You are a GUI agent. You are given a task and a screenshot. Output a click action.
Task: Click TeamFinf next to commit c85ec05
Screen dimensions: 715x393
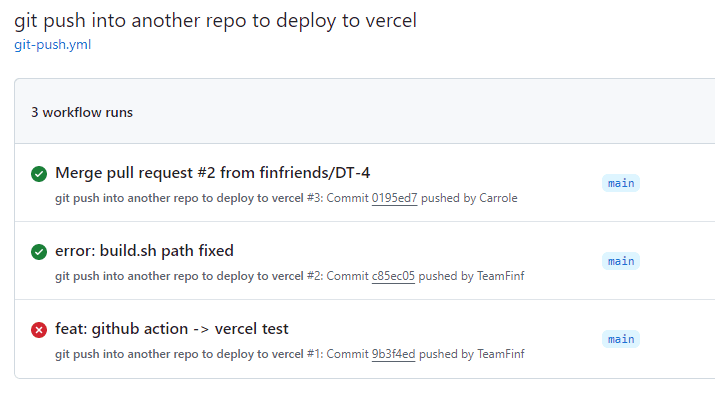501,276
